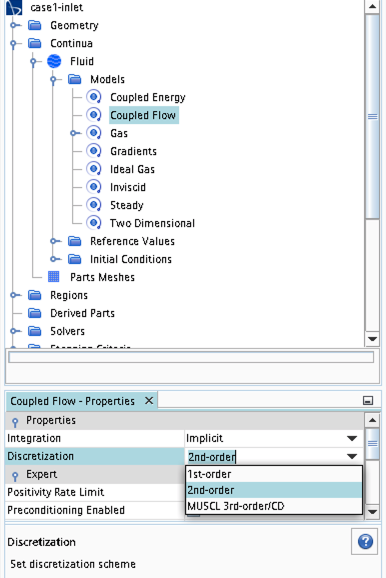This screenshot has width=386, height=578.
Task: Click the Positivity Rate Limit label
Action: 56,492
